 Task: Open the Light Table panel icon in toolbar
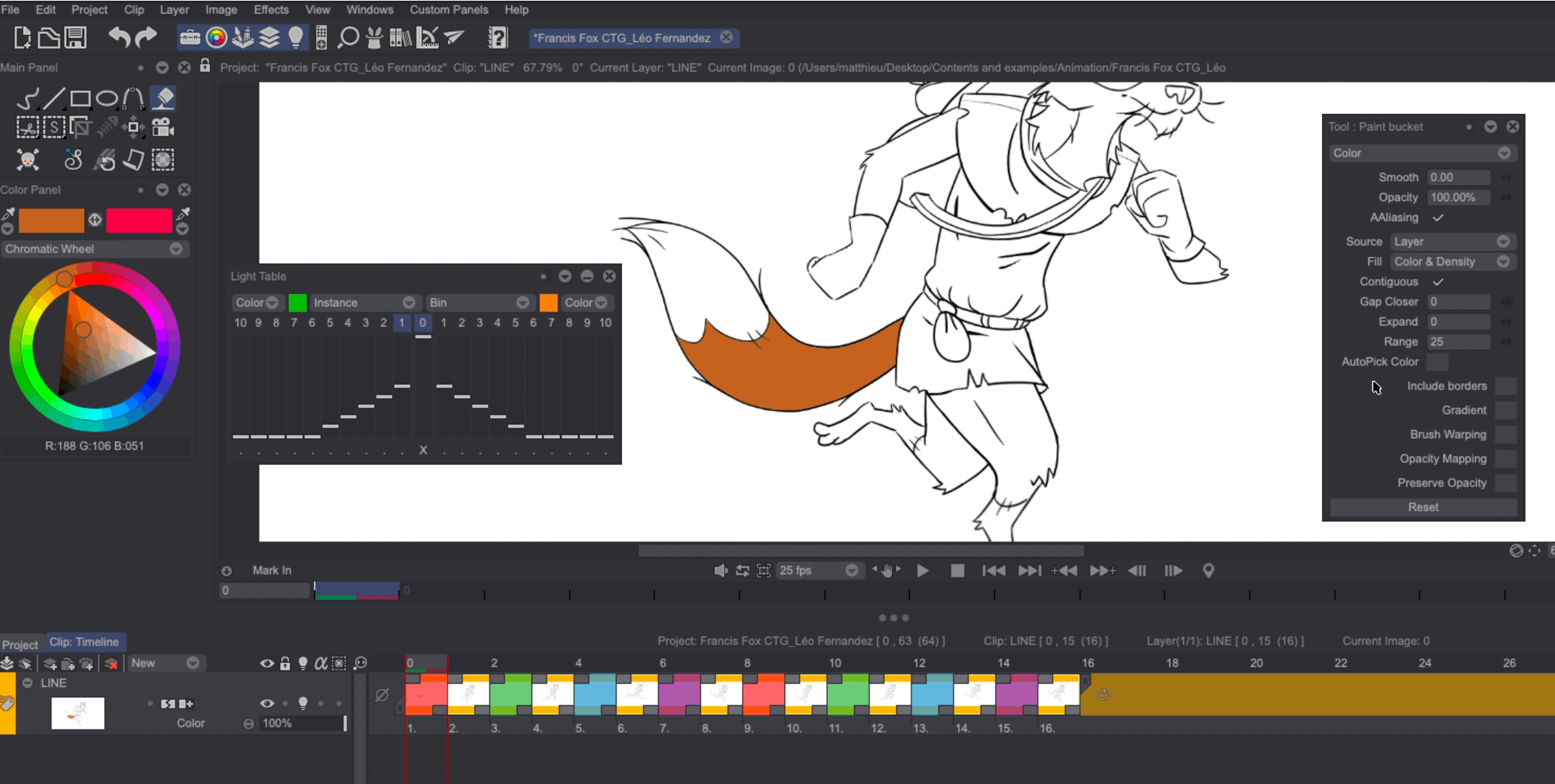(x=296, y=37)
